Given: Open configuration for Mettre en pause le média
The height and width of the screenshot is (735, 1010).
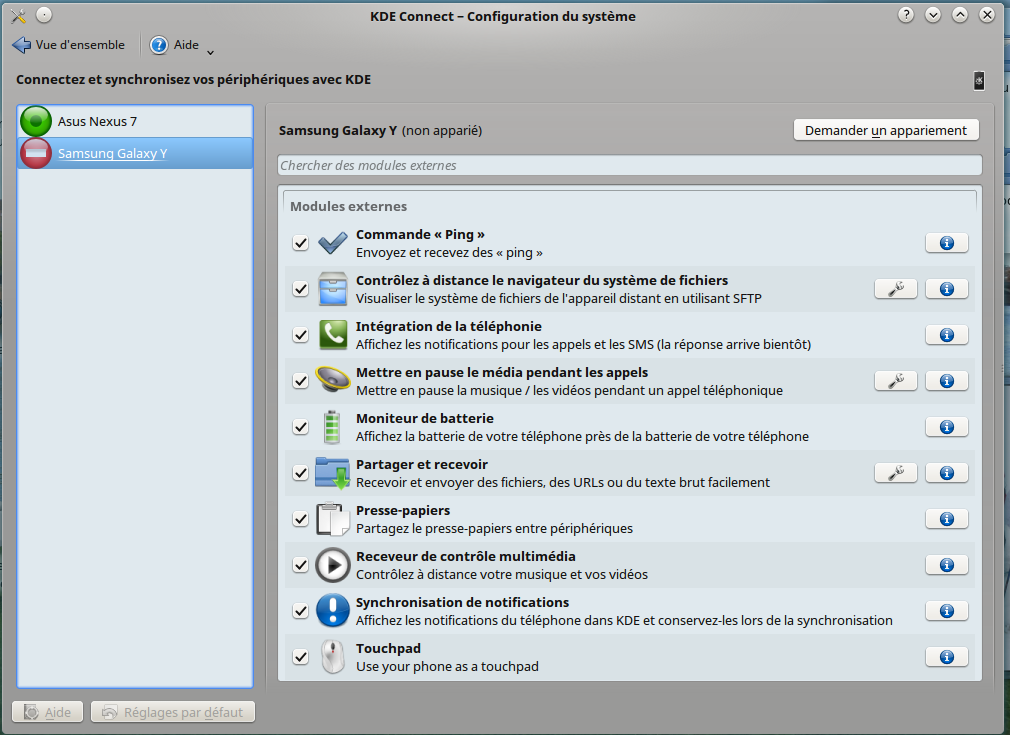Looking at the screenshot, I should [895, 381].
